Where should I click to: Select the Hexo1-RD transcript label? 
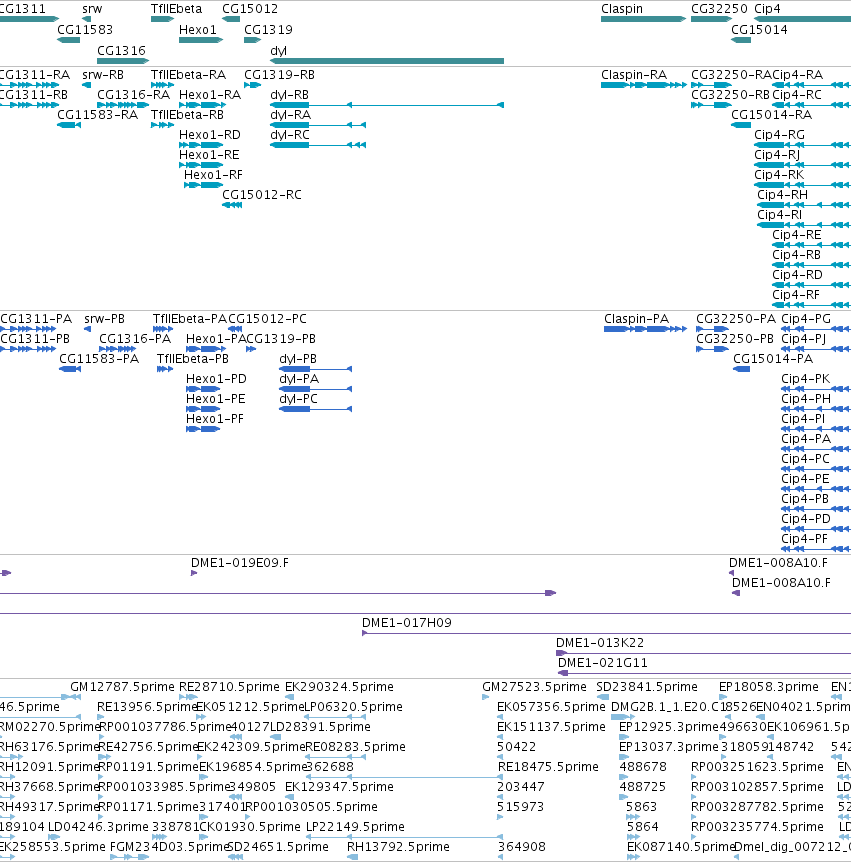209,135
